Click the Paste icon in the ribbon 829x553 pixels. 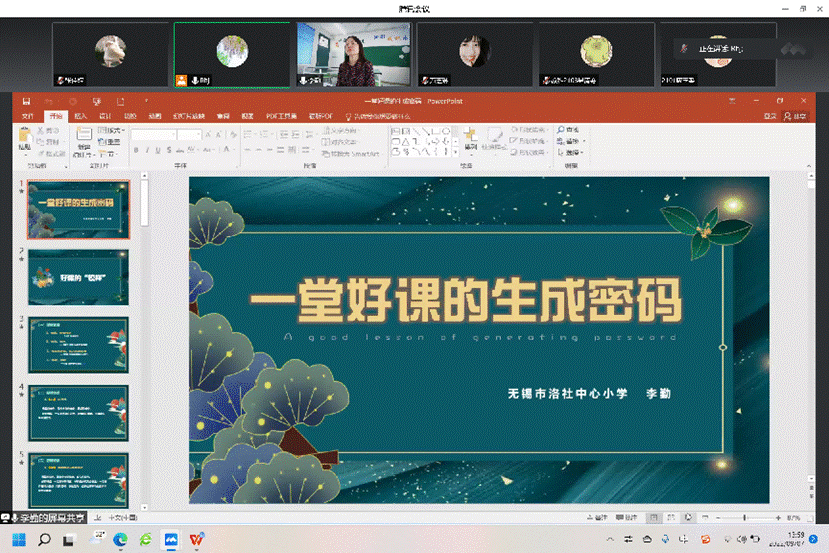(24, 139)
